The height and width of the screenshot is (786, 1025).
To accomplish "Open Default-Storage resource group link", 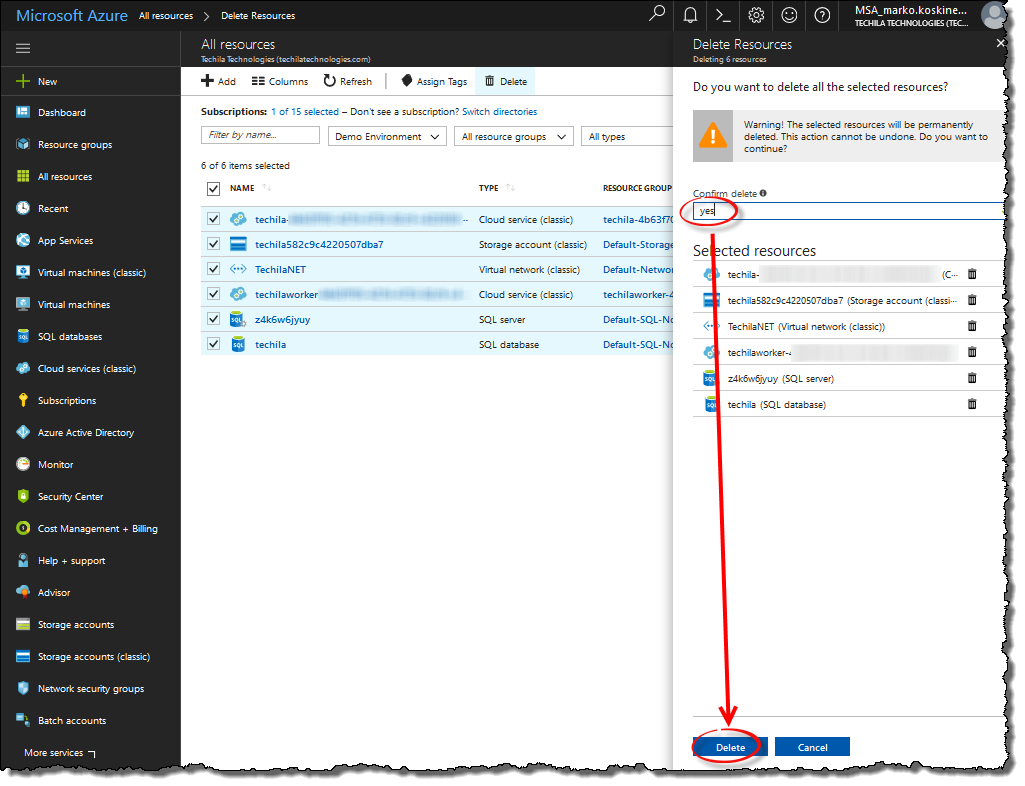I will click(x=637, y=245).
